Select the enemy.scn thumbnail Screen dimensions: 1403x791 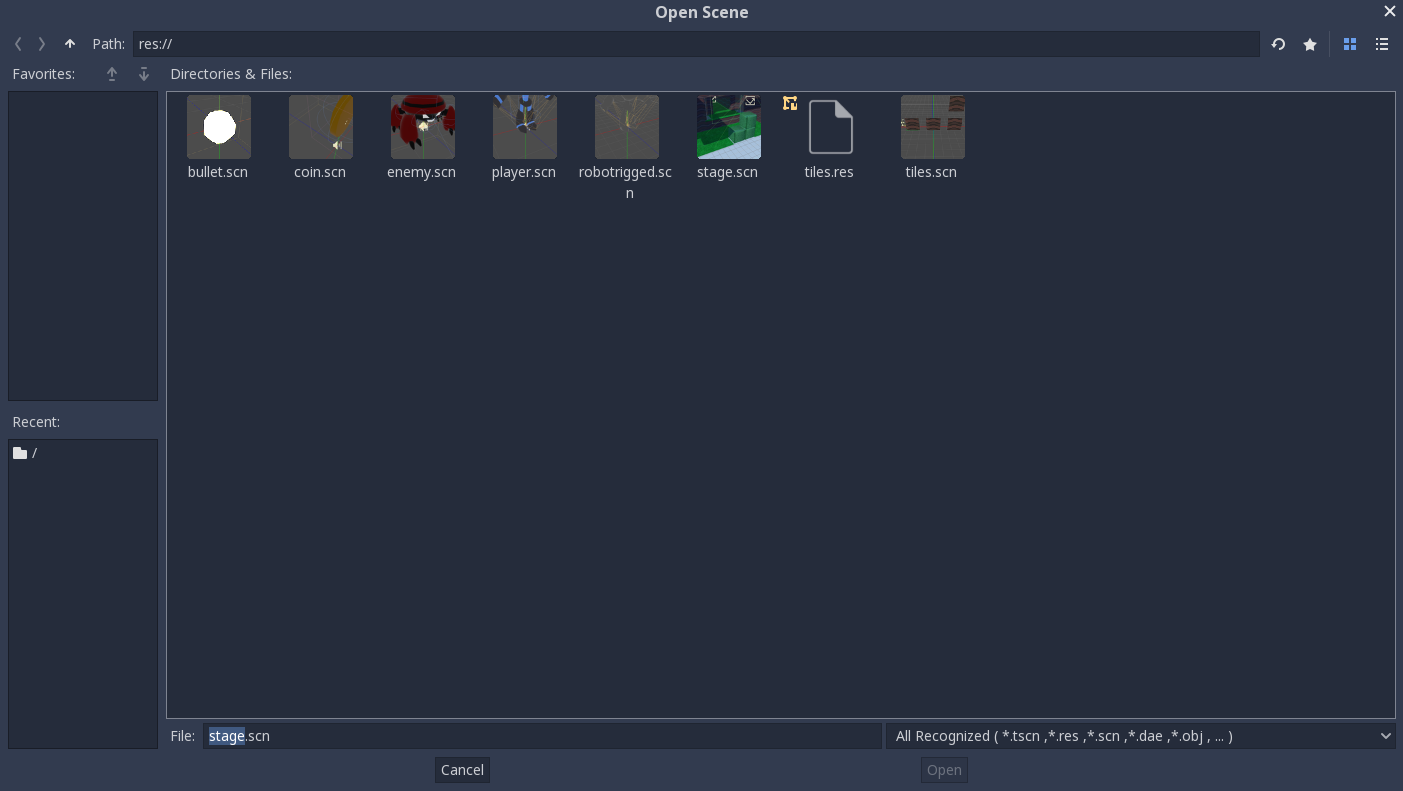click(x=423, y=127)
